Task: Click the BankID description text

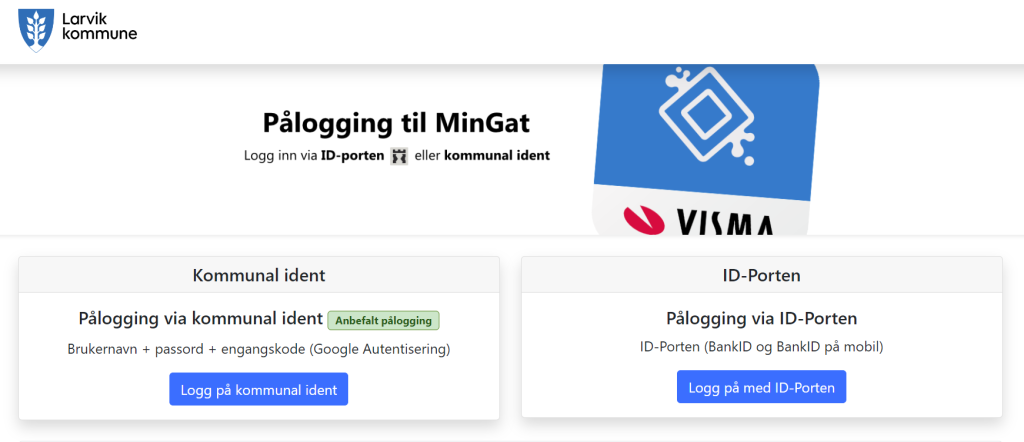Action: click(762, 347)
